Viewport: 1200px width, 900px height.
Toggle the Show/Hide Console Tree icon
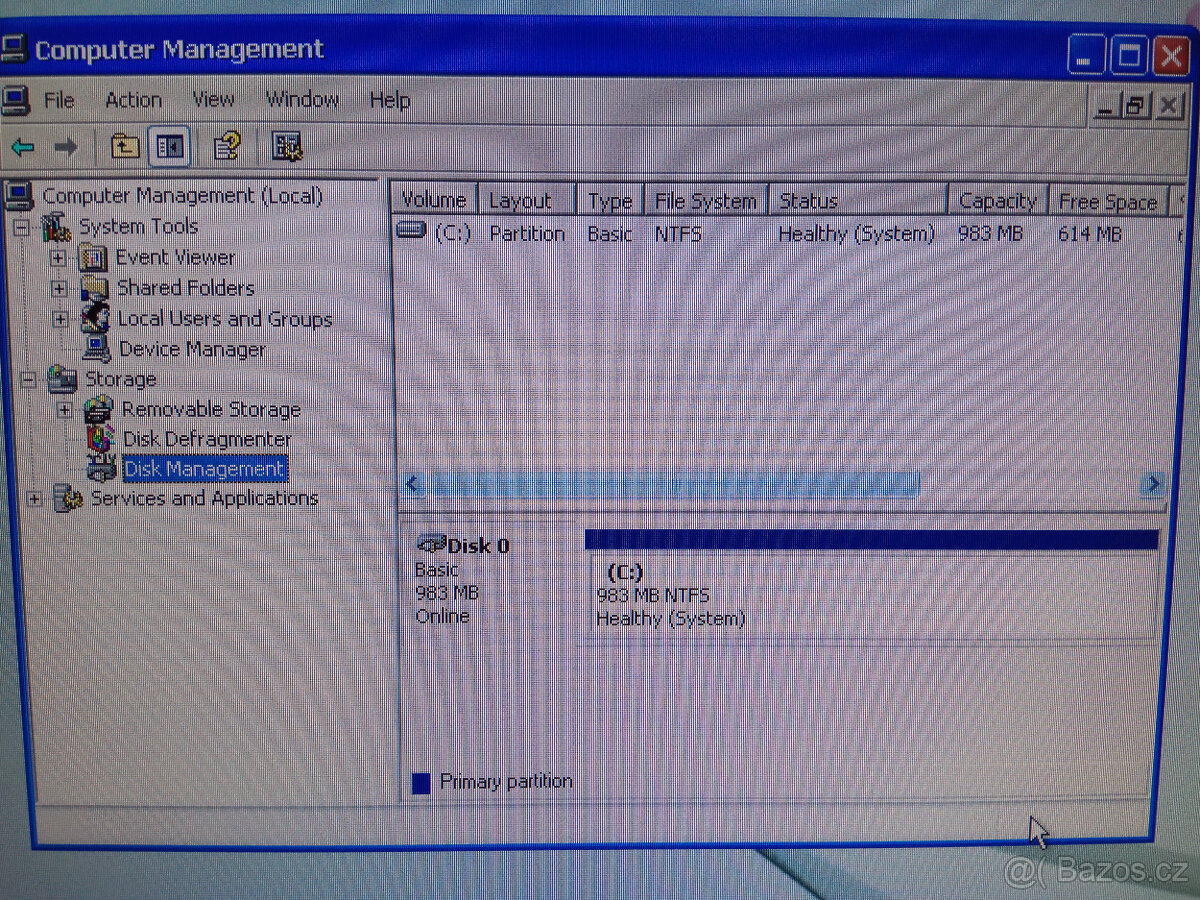click(169, 148)
